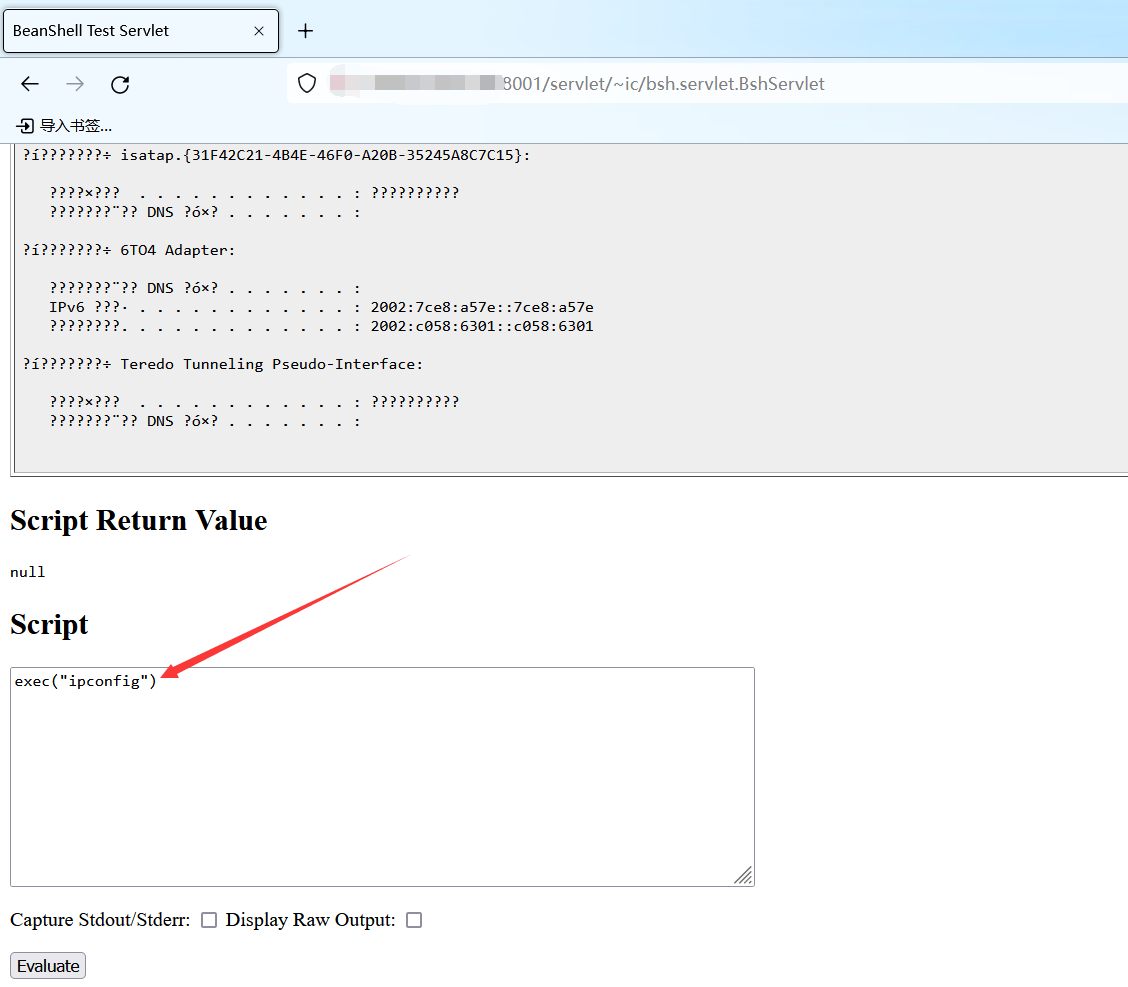This screenshot has width=1128, height=987.
Task: Reload the BshServlet page
Action: point(120,84)
